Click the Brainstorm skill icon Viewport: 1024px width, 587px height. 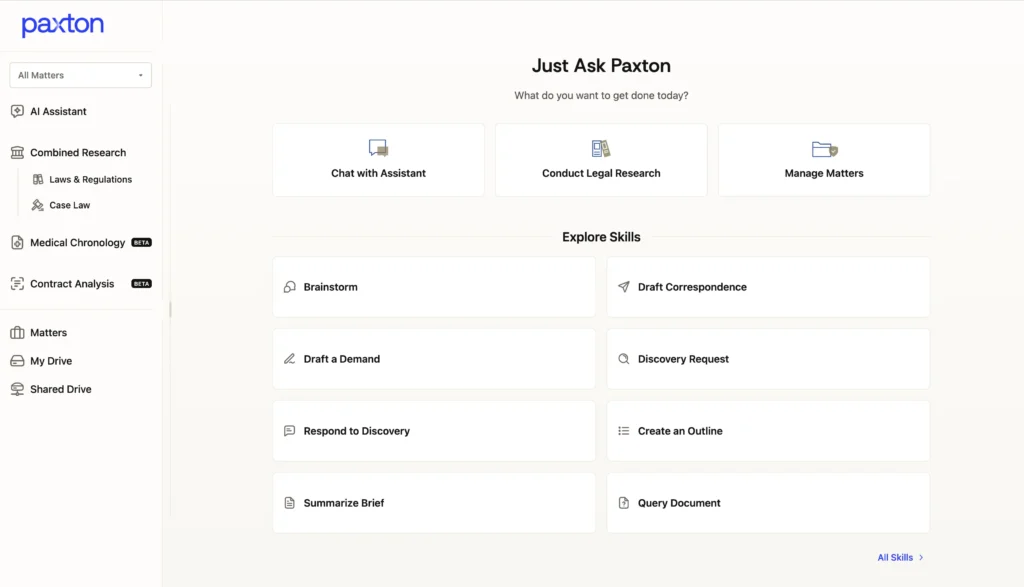click(289, 287)
